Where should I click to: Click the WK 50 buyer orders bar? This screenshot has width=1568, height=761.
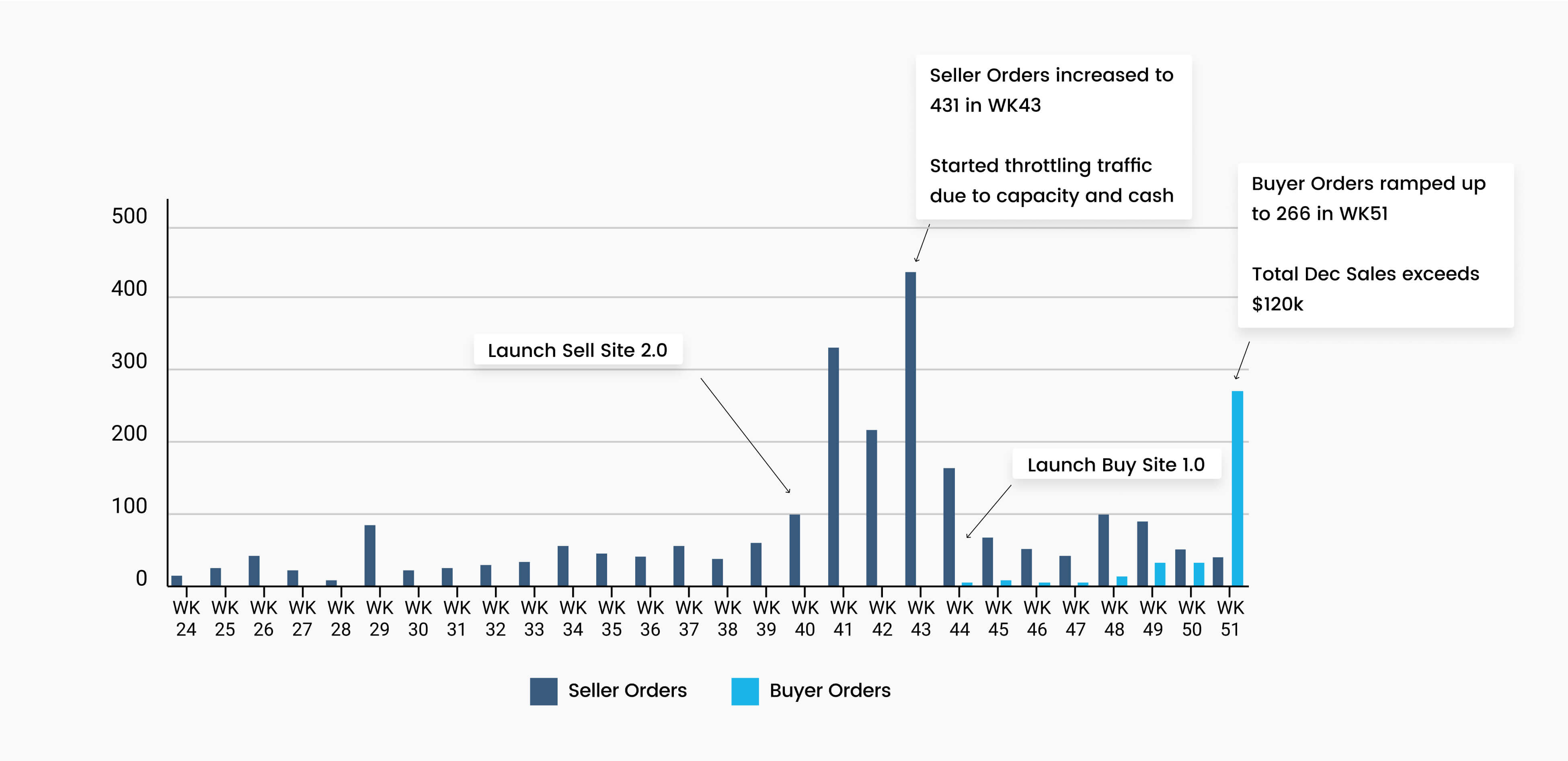point(1199,574)
